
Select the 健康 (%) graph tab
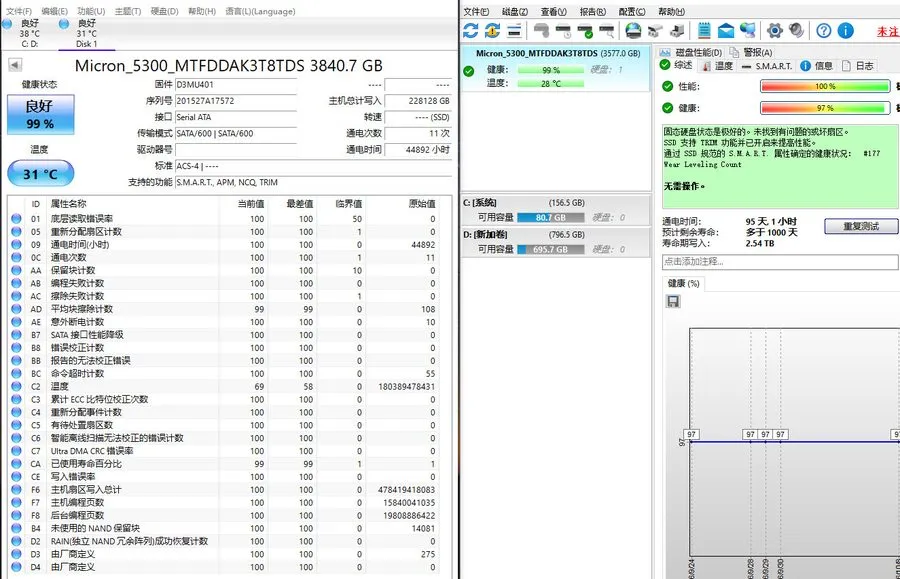tap(683, 283)
